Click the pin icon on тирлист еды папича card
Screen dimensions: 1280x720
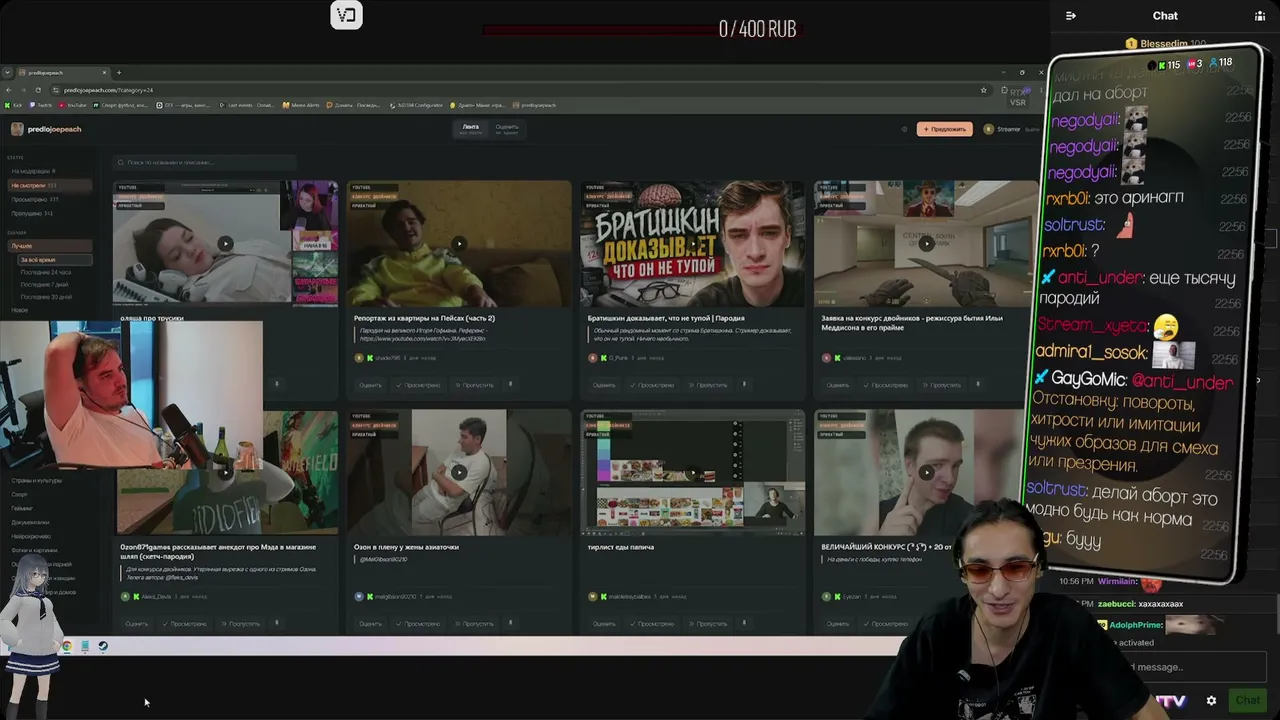coord(744,623)
